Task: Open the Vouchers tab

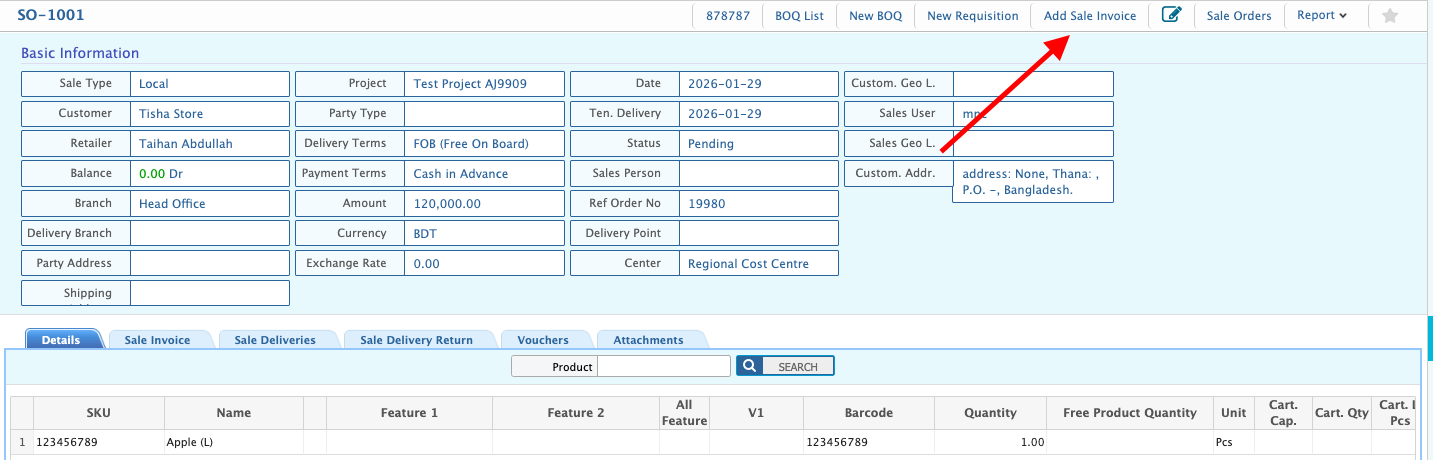Action: click(x=543, y=340)
